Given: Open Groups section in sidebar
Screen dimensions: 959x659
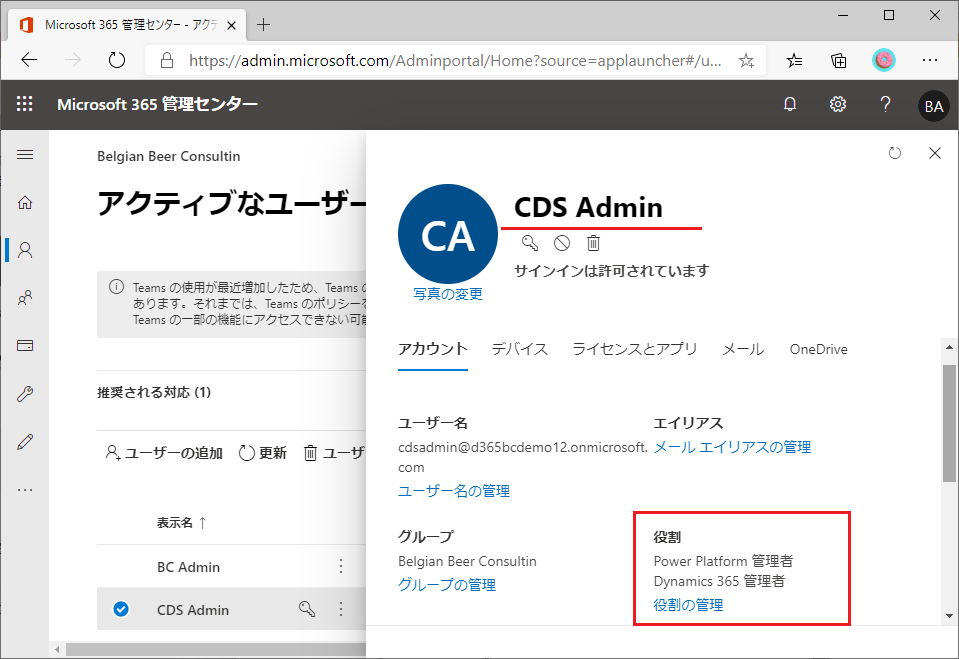Looking at the screenshot, I should click(x=25, y=298).
